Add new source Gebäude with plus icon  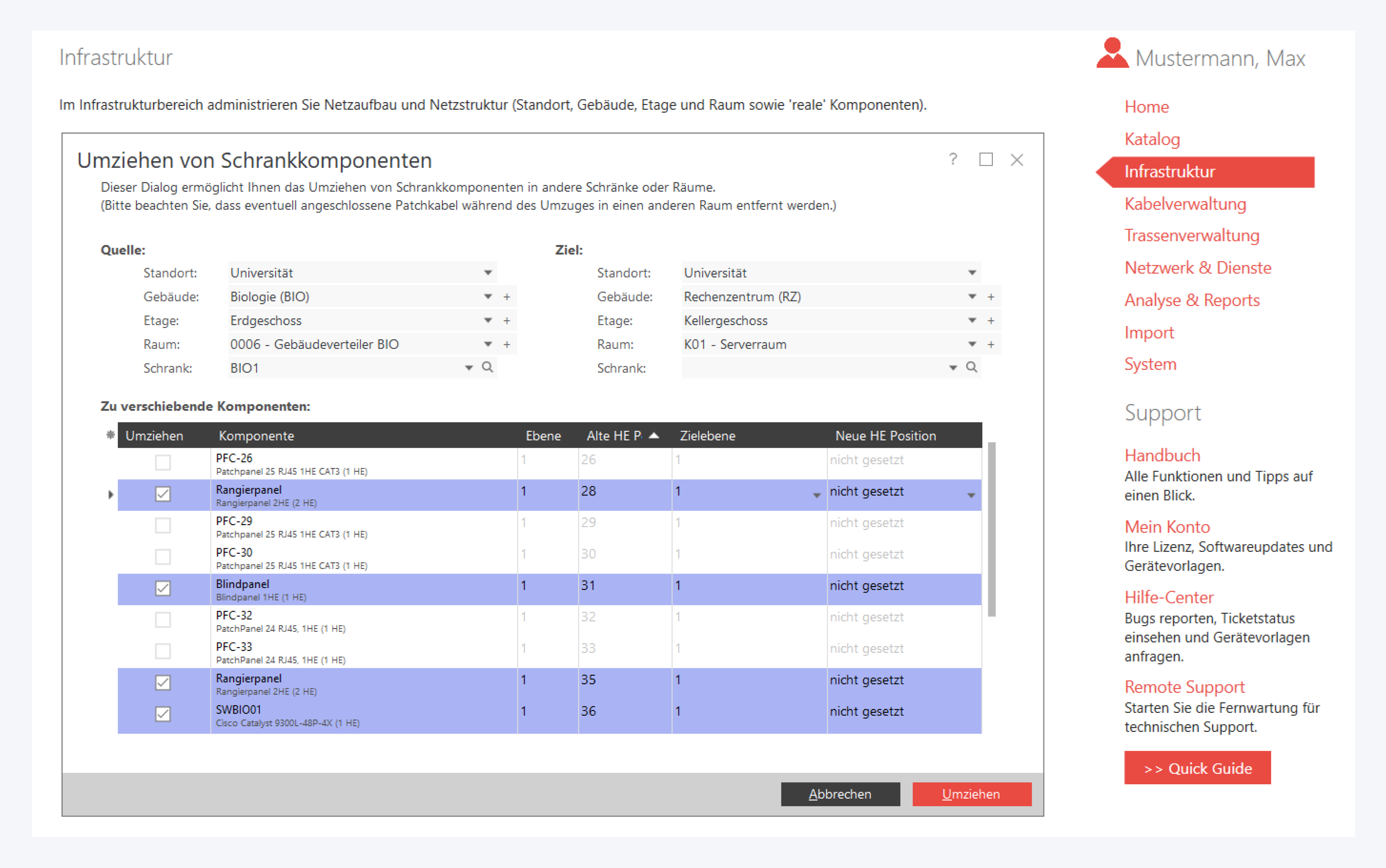click(506, 297)
